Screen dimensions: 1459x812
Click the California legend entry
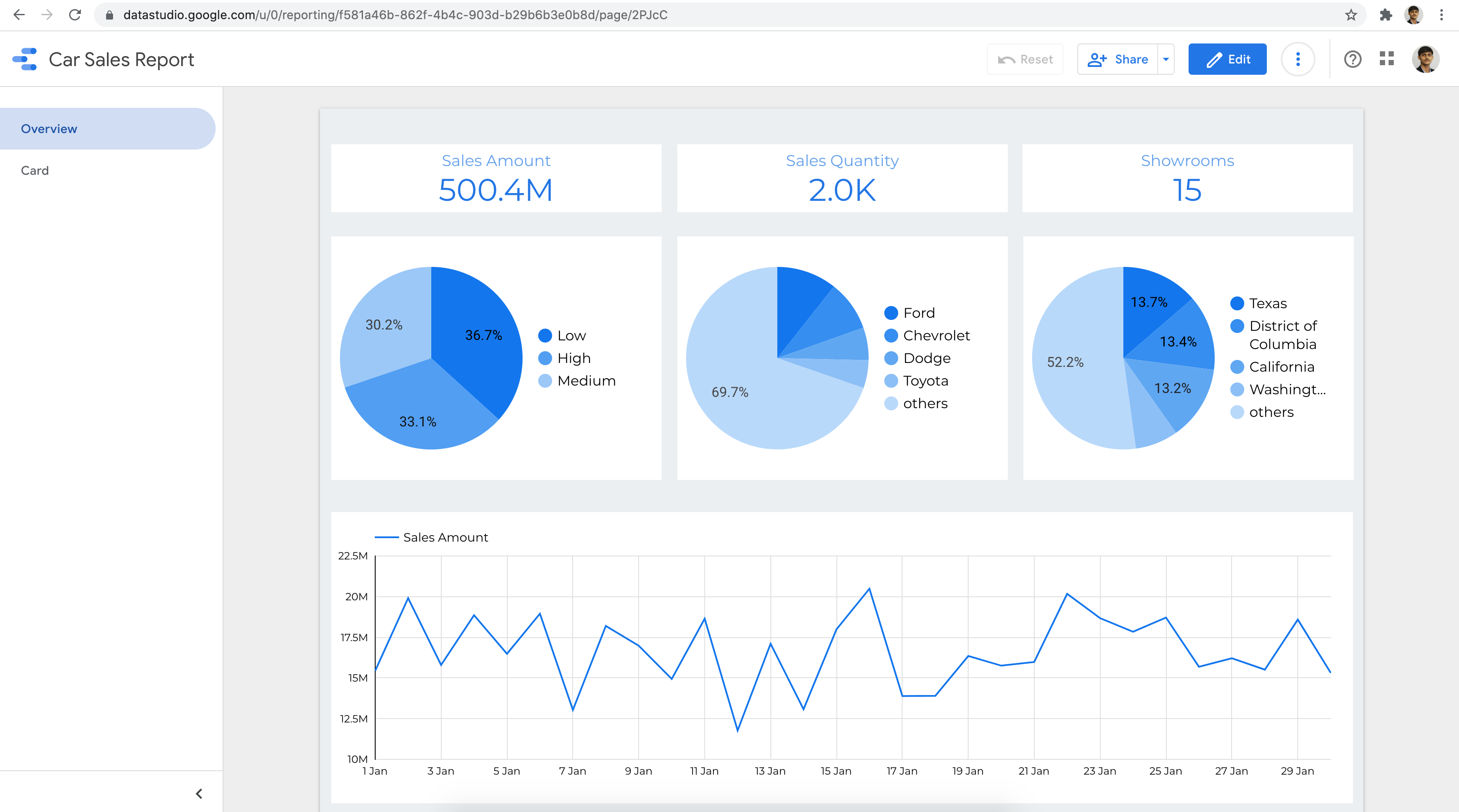[x=1272, y=367]
